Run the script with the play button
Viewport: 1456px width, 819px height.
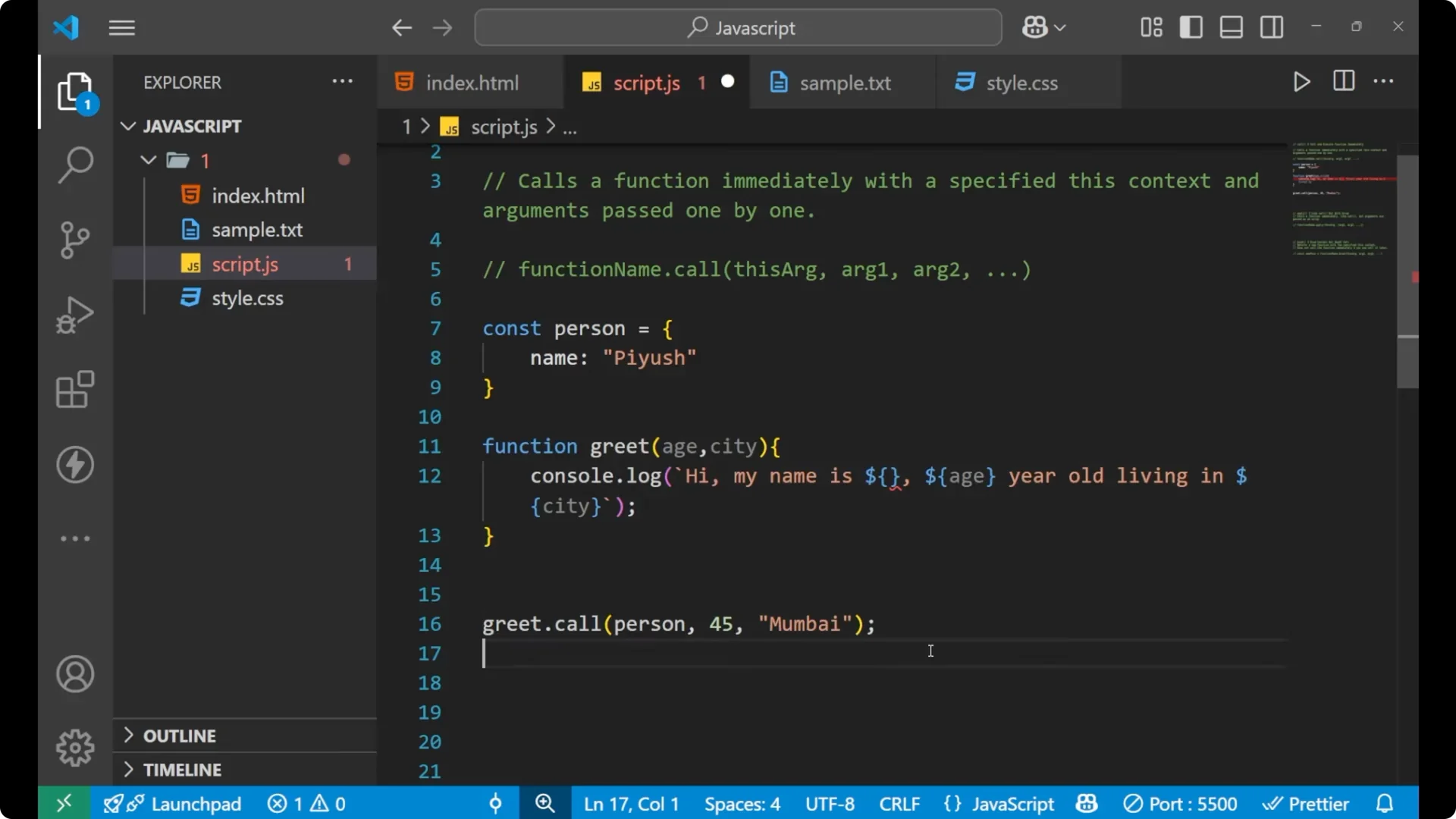click(1301, 82)
